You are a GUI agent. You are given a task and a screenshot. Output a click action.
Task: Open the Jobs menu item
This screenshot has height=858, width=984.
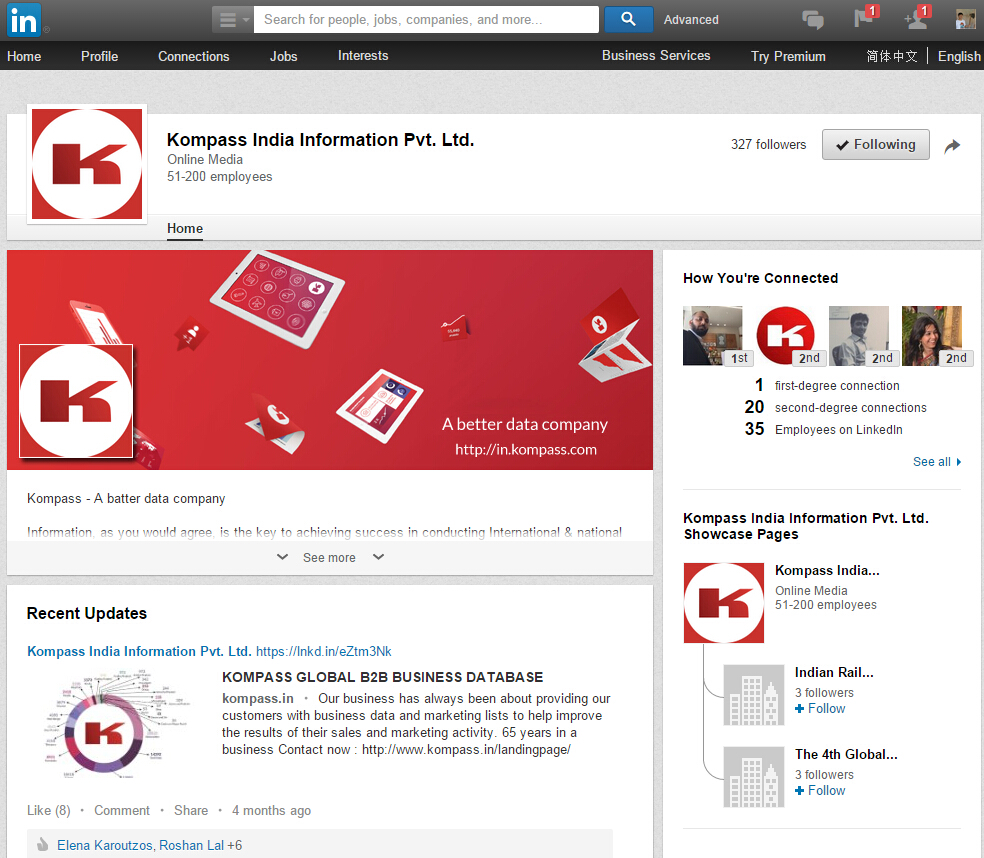pyautogui.click(x=283, y=56)
